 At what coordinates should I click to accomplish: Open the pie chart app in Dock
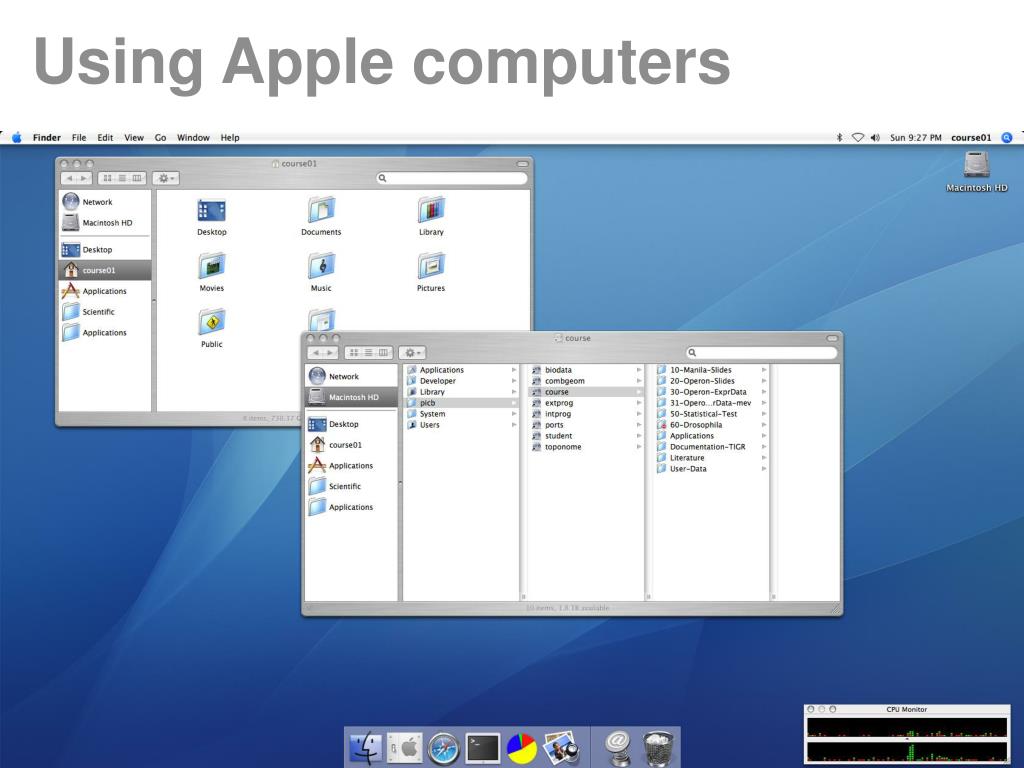[x=522, y=748]
